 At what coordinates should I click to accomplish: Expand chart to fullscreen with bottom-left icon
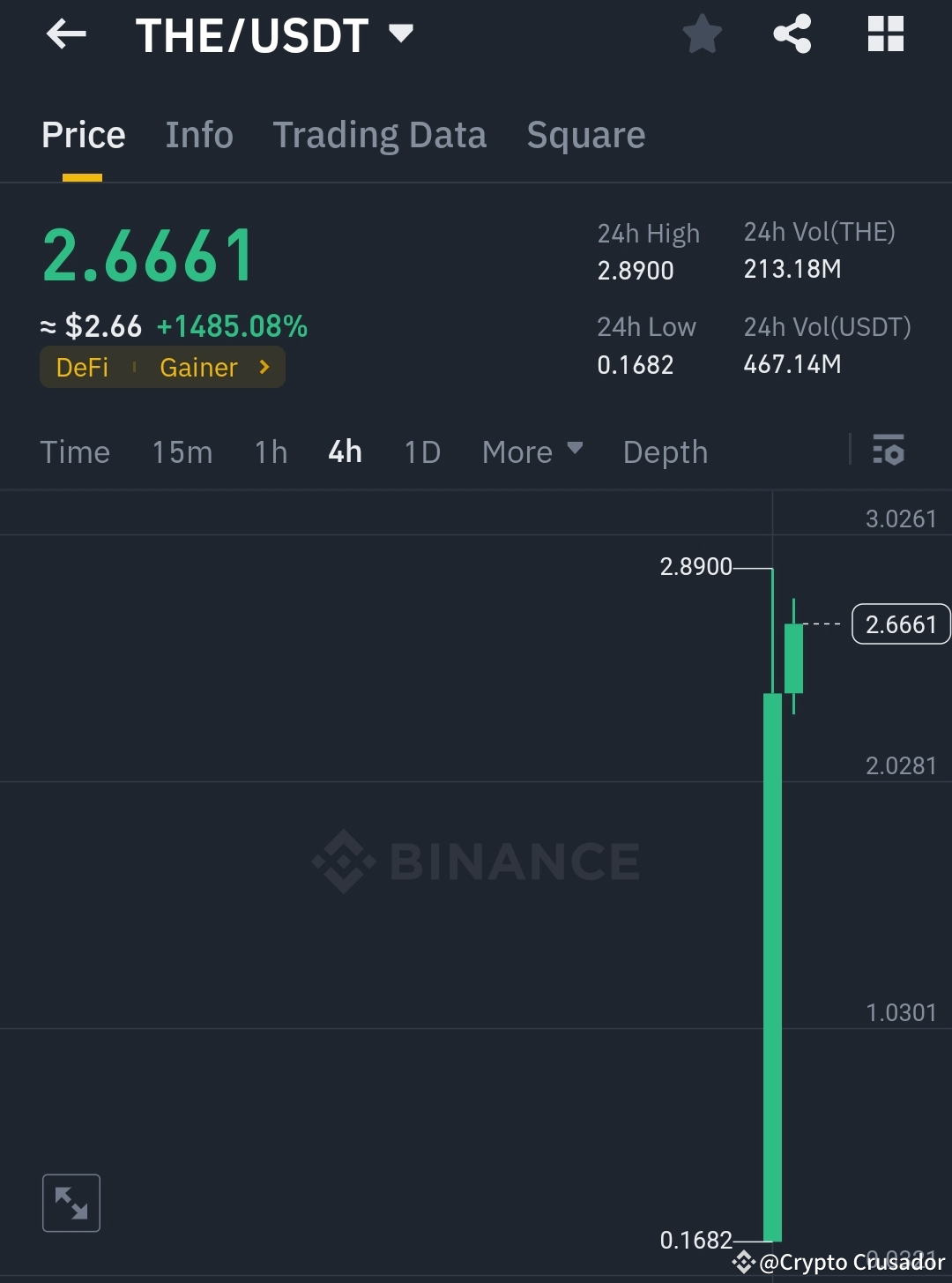[x=71, y=1202]
